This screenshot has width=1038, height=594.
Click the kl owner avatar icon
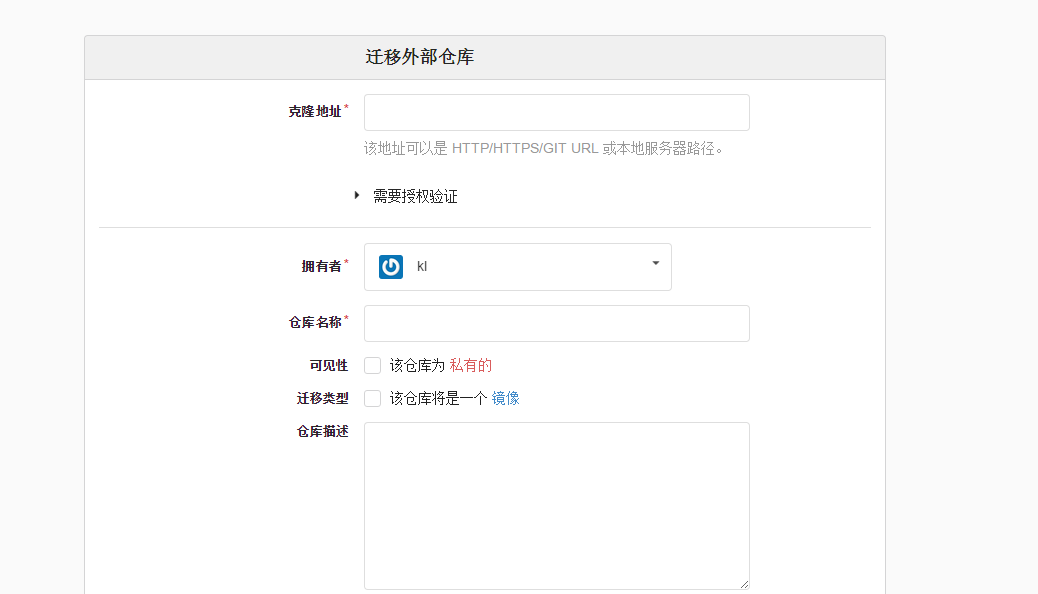click(x=391, y=267)
